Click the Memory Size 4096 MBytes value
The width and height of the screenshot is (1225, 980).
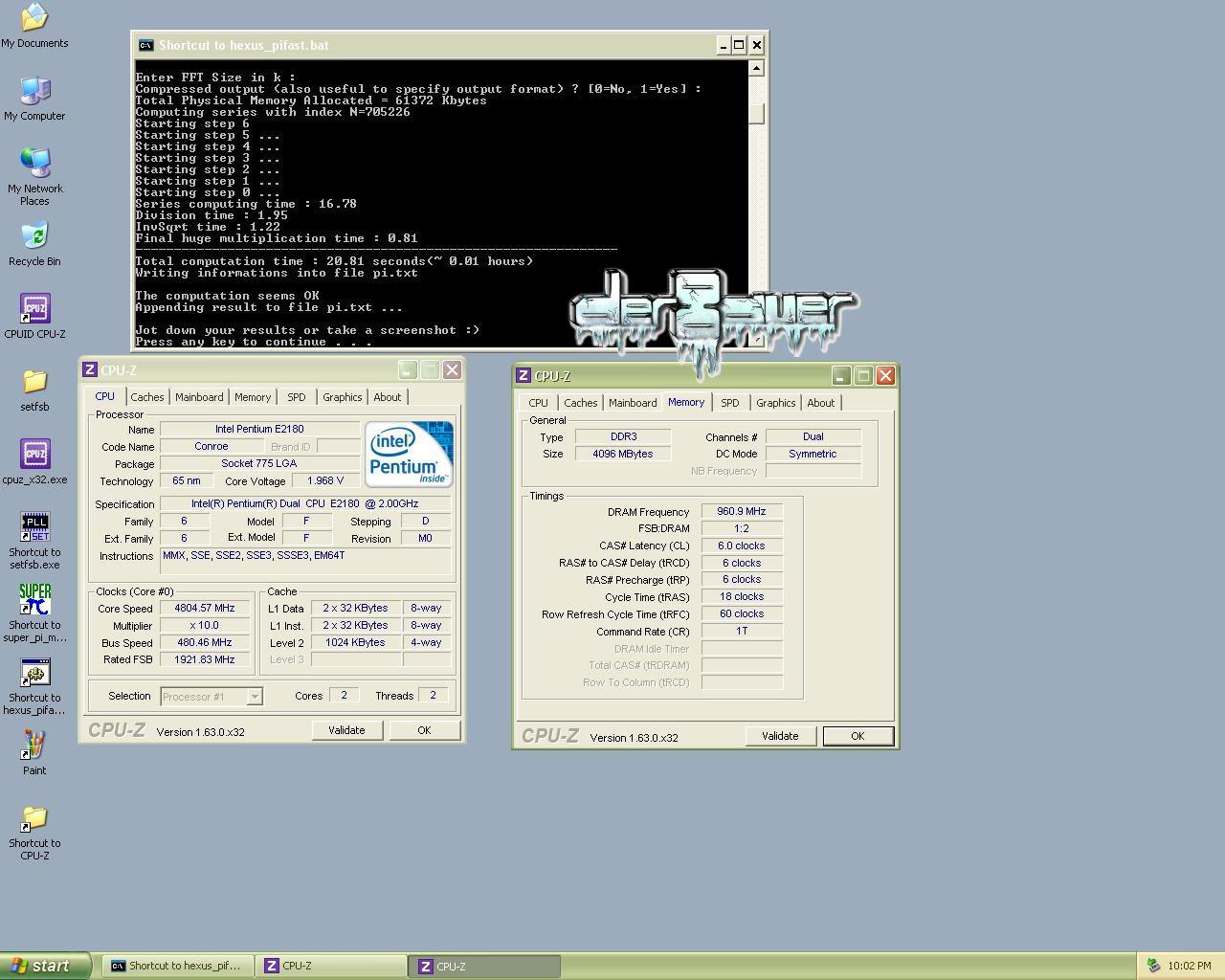[x=623, y=454]
